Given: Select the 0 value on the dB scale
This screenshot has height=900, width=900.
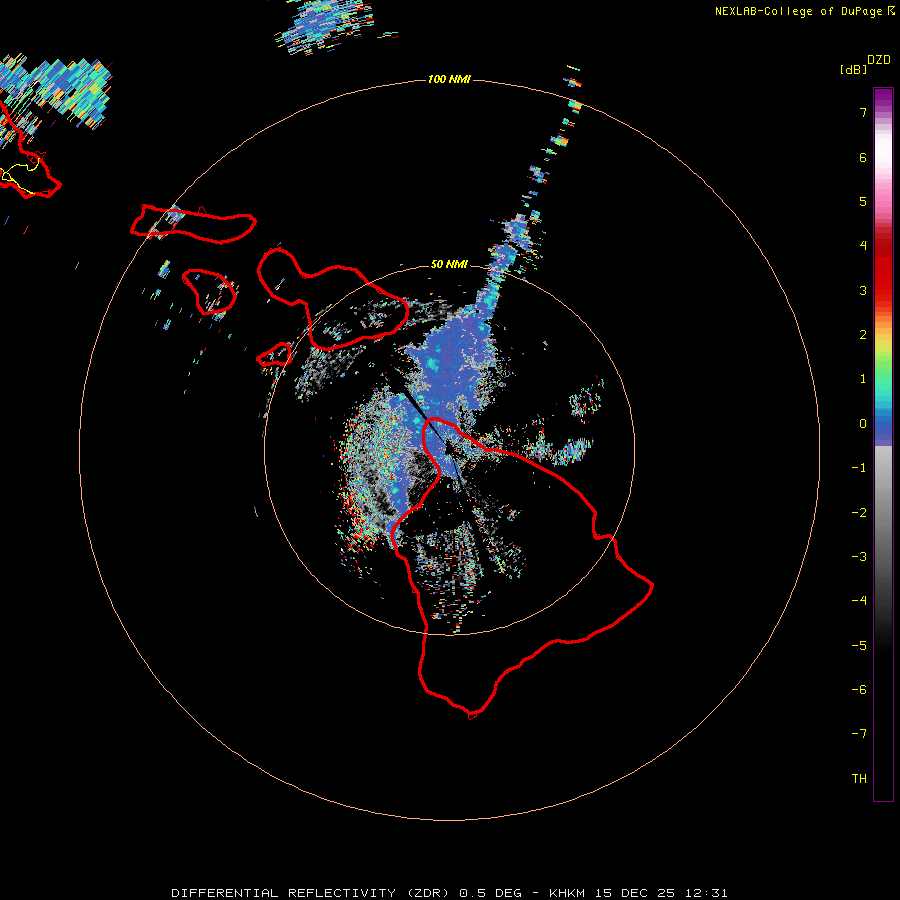Looking at the screenshot, I should point(863,424).
